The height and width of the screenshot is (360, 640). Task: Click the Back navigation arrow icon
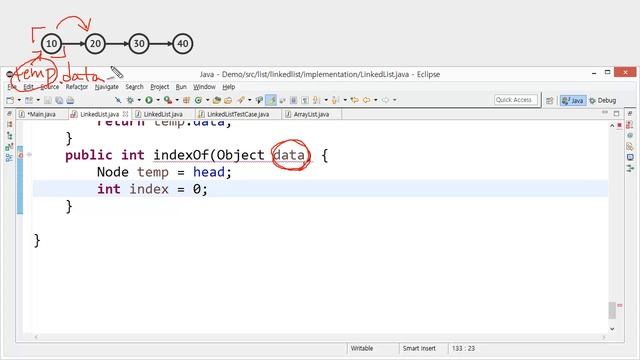367,100
